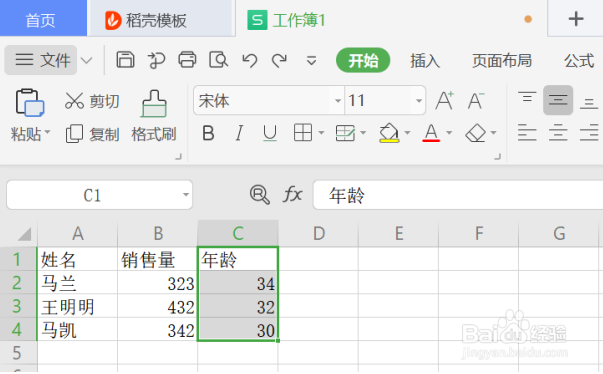
Task: Expand the draw border dropdown arrow
Action: 363,133
